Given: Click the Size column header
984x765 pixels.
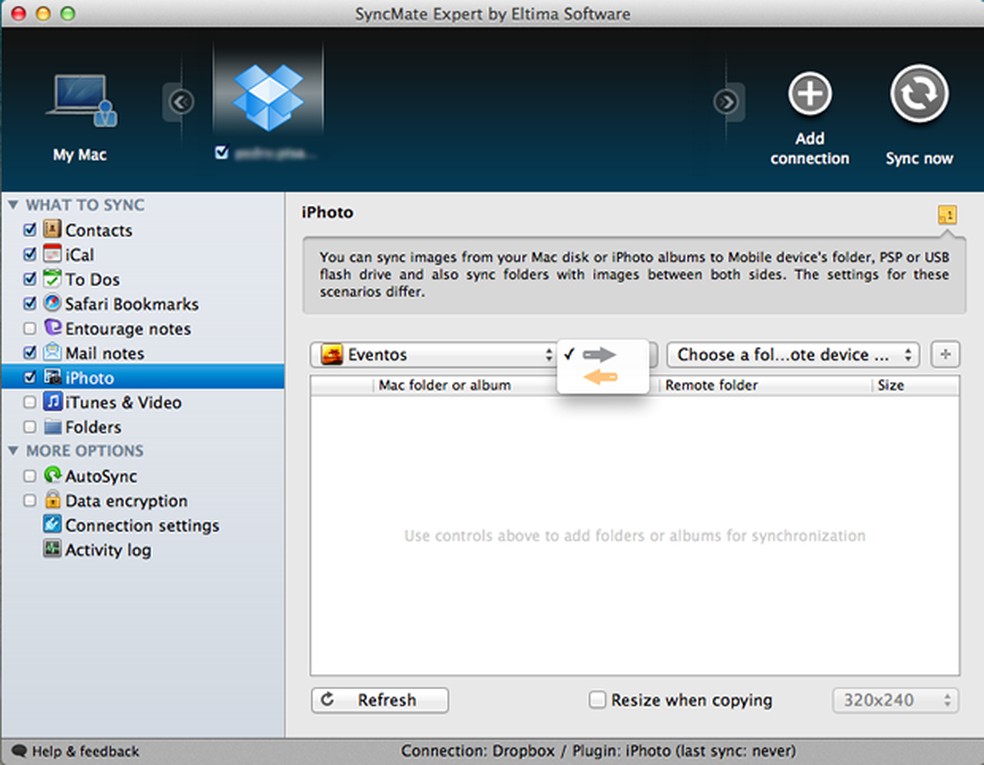Looking at the screenshot, I should [890, 385].
